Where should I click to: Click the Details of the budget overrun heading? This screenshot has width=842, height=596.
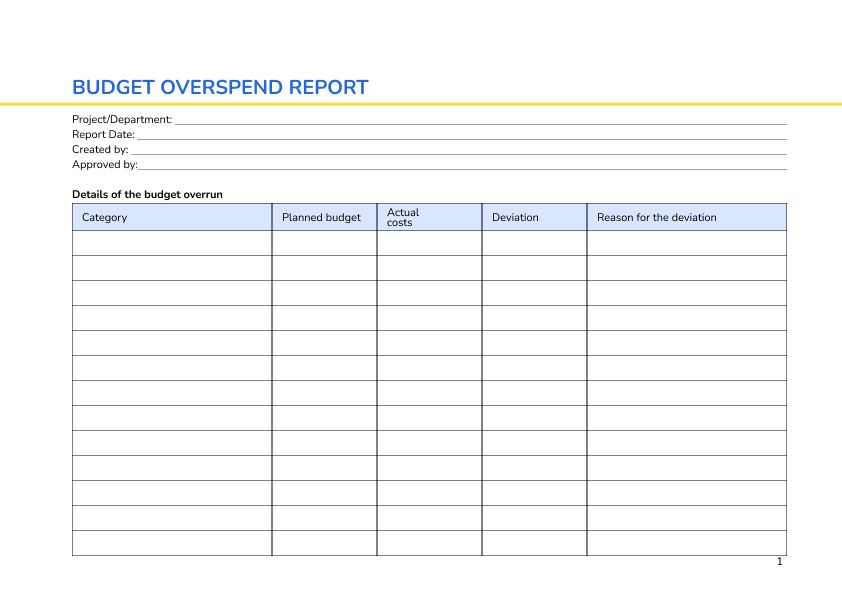tap(148, 194)
